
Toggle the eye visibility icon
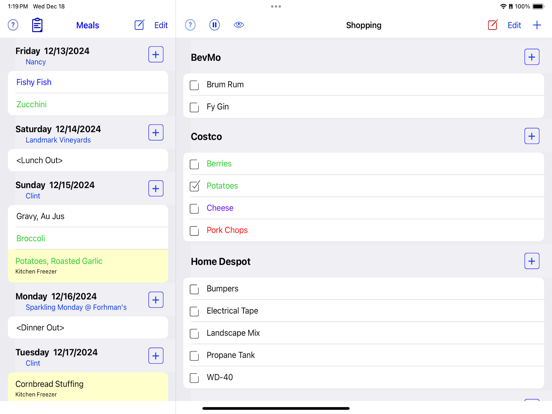[x=239, y=25]
